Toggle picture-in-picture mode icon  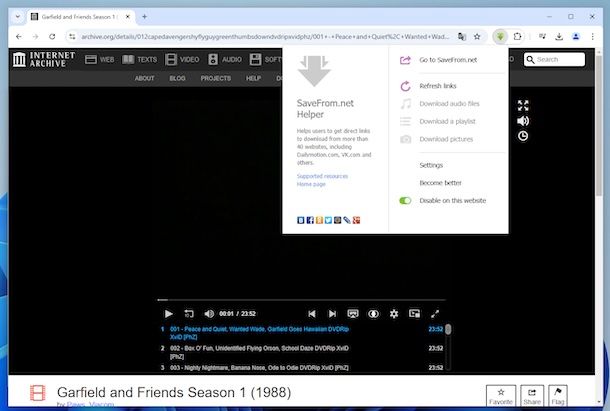[x=414, y=314]
